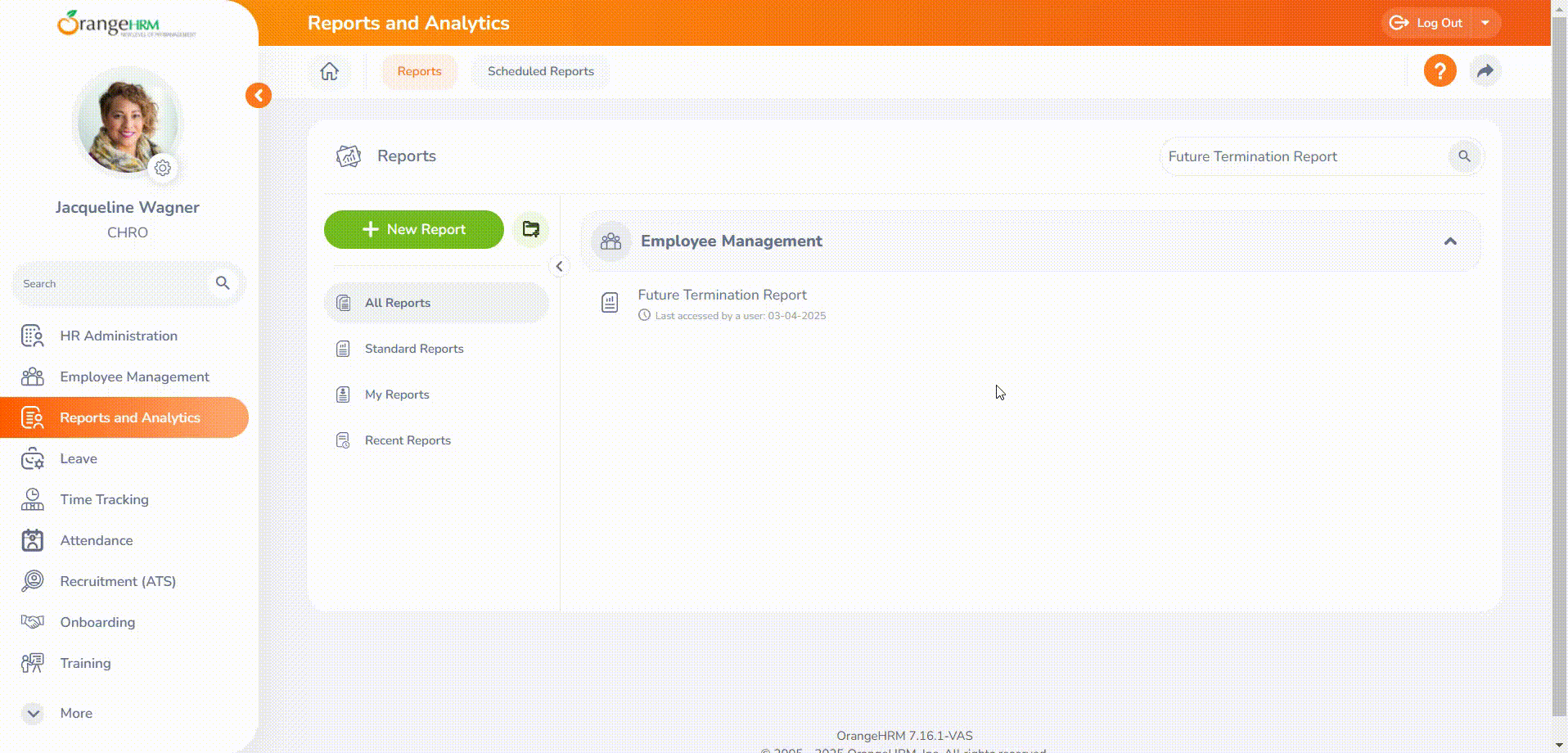Open the help question mark icon
Screen dimensions: 1568x753
(1440, 71)
